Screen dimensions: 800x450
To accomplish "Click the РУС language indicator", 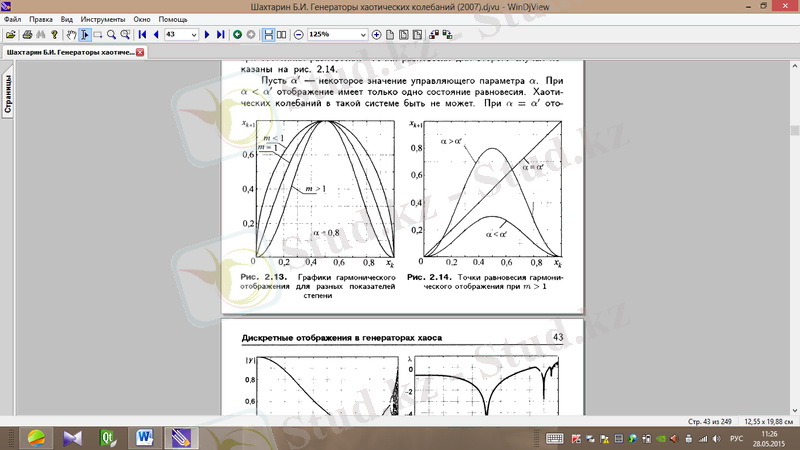I will pyautogui.click(x=736, y=438).
